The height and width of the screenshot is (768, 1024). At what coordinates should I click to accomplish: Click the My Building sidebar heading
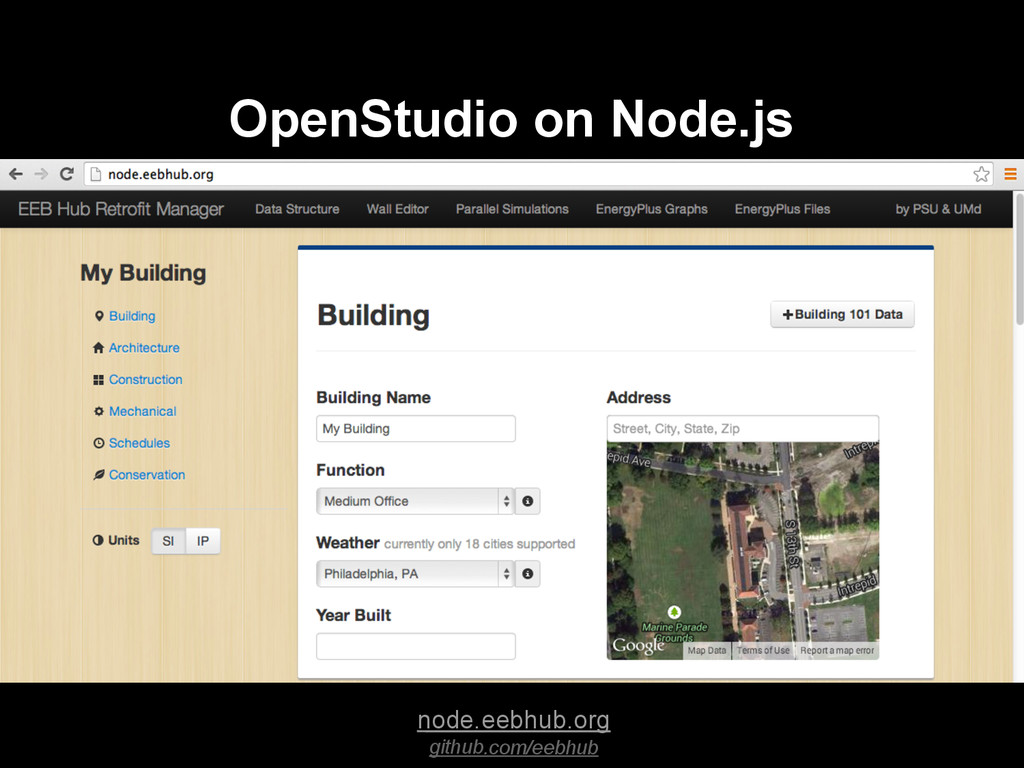pos(143,272)
